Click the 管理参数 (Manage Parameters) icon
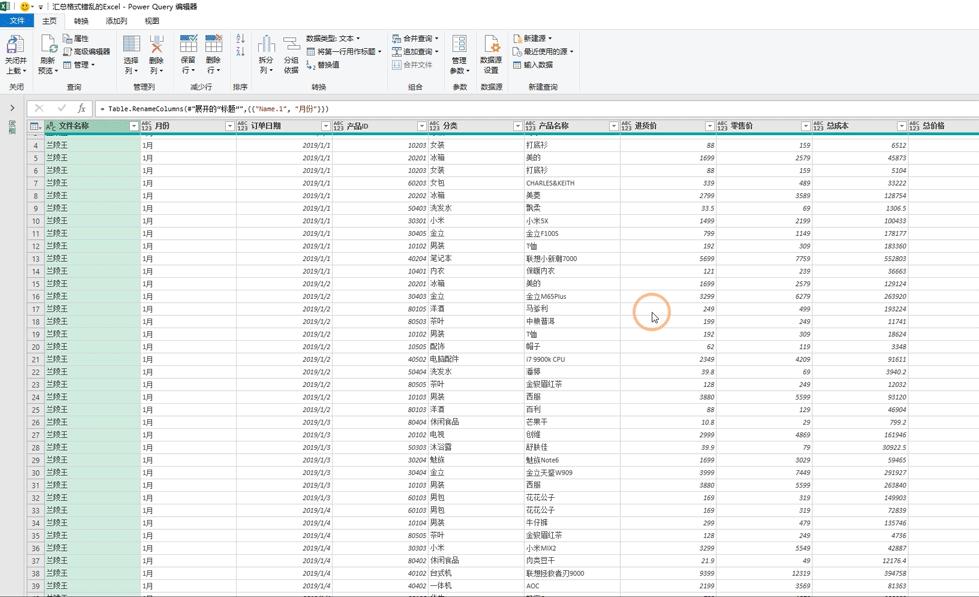The image size is (979, 597). coord(459,45)
